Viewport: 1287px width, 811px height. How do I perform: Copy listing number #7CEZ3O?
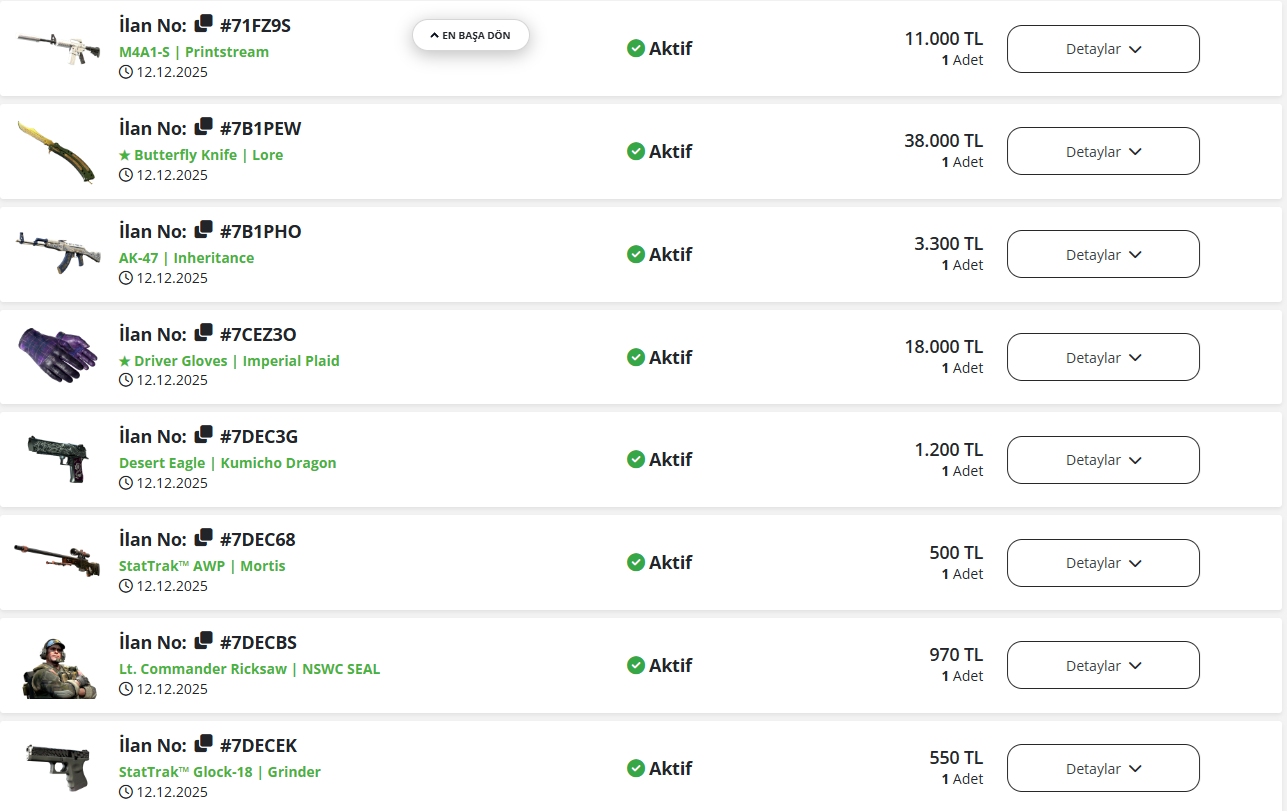pyautogui.click(x=204, y=333)
